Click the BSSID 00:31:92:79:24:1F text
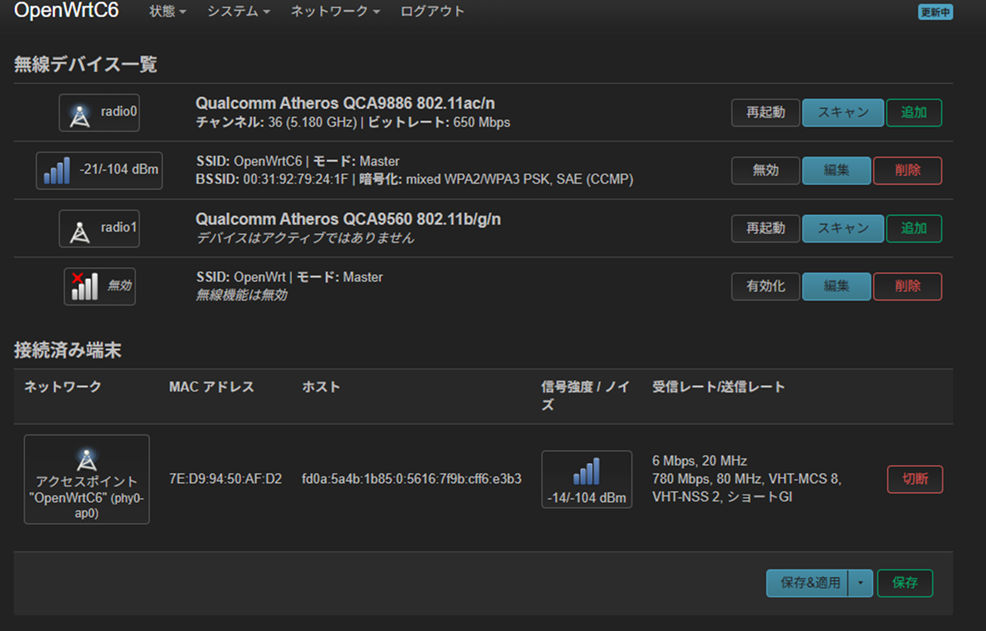The height and width of the screenshot is (631, 986). (272, 179)
